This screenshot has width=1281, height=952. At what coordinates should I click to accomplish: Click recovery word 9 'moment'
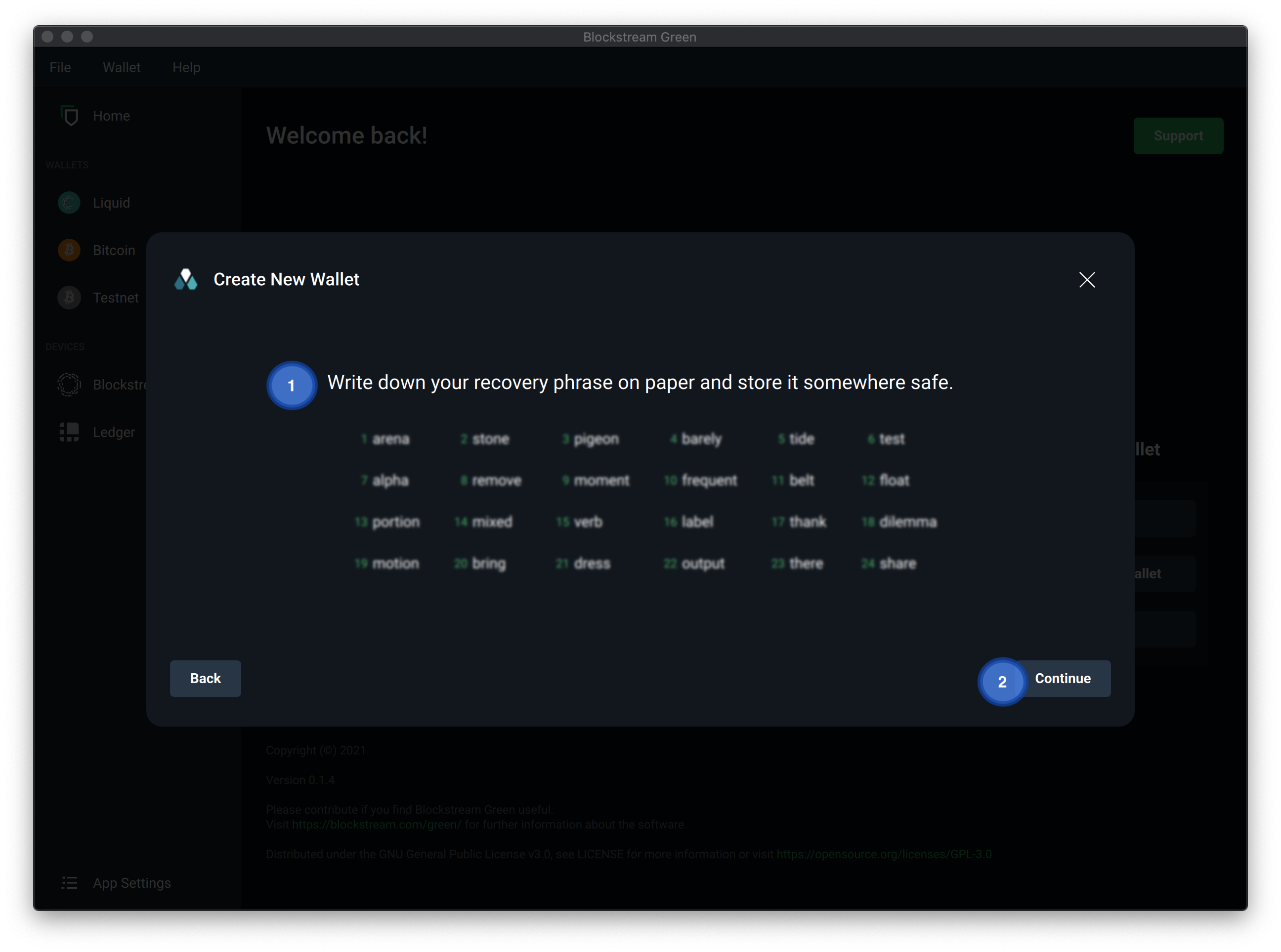pos(601,480)
